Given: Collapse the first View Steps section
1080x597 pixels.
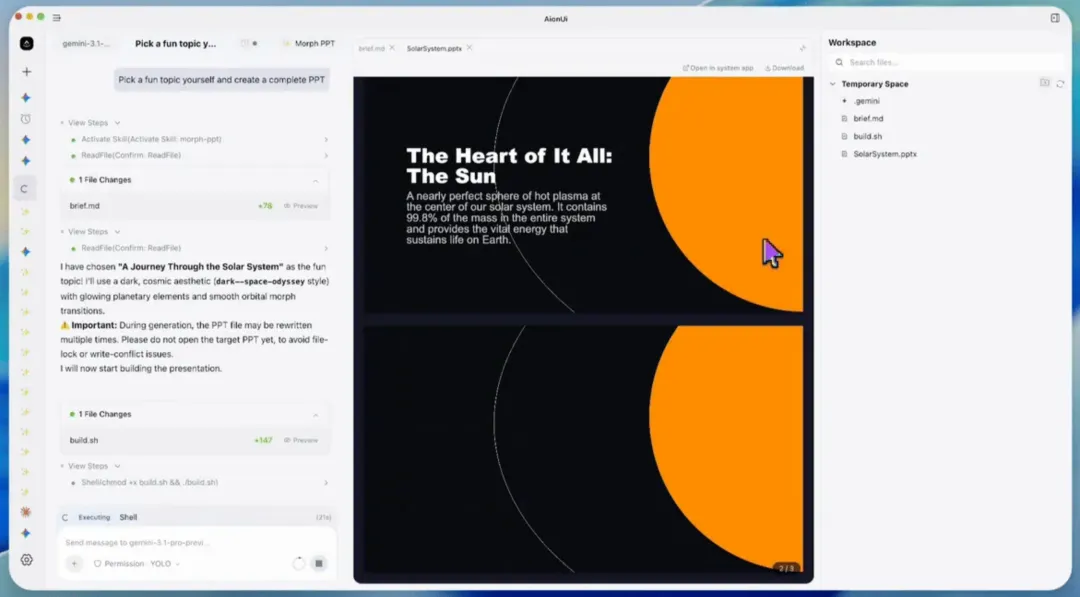Looking at the screenshot, I should [90, 123].
